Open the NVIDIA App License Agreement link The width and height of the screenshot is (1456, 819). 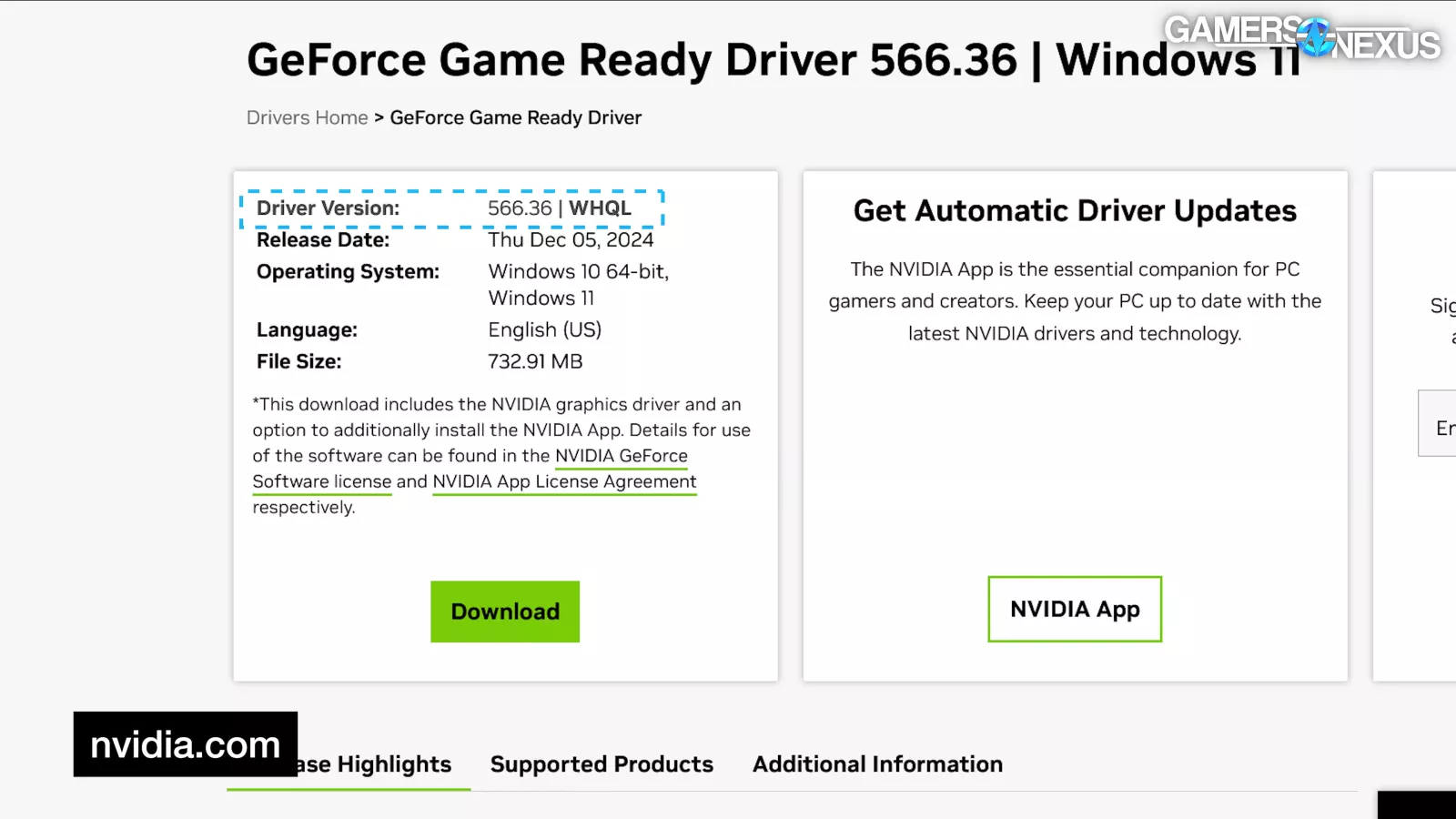pos(564,481)
